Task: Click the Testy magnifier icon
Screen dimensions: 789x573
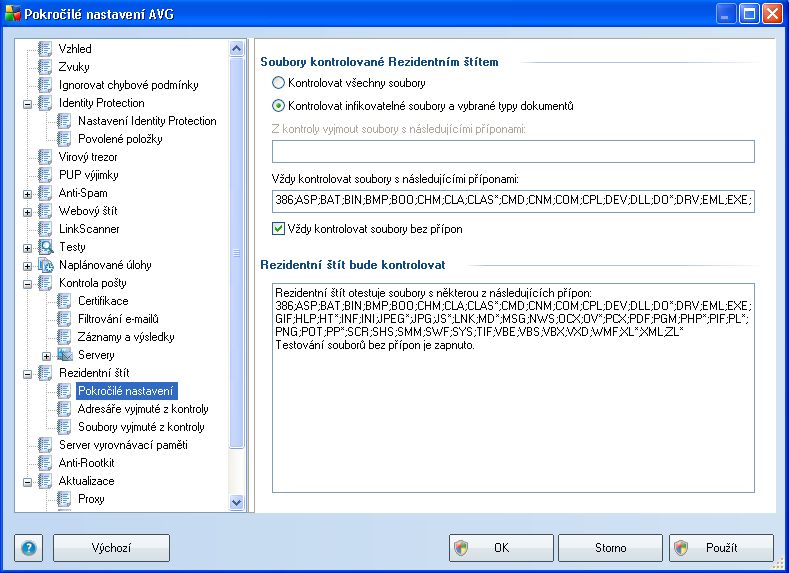Action: coord(46,247)
